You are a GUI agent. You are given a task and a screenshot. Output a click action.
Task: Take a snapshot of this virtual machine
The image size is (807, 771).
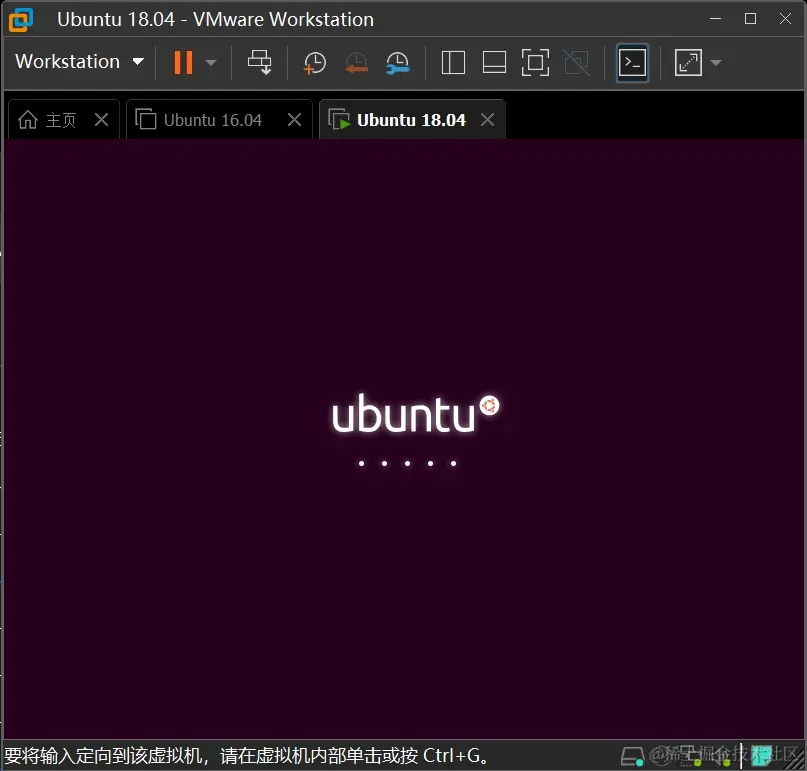314,63
